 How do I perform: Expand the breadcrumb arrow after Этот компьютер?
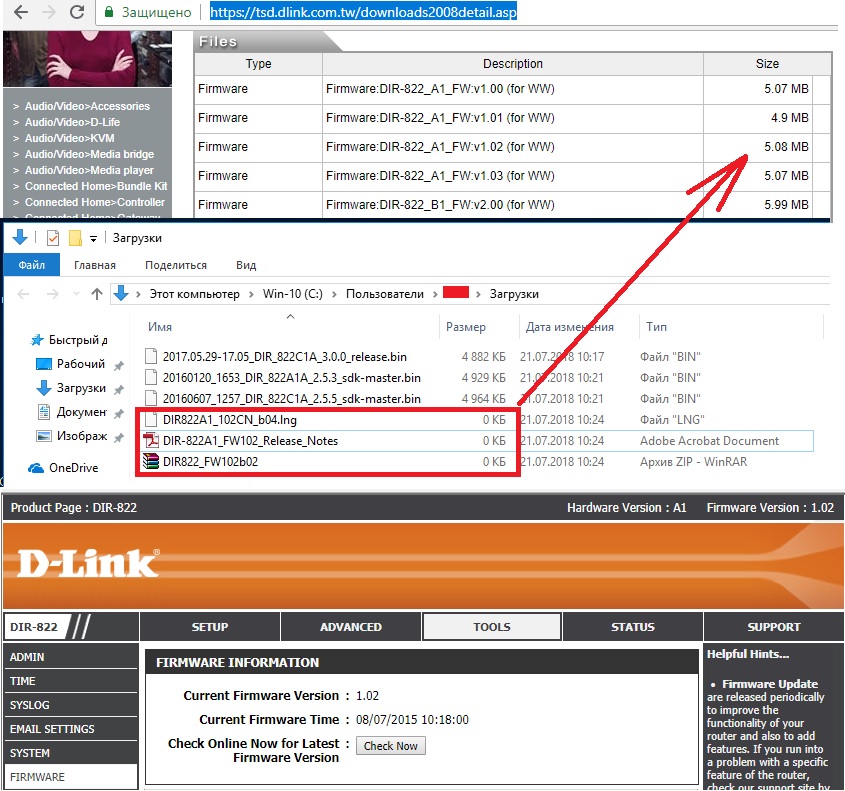[x=250, y=294]
